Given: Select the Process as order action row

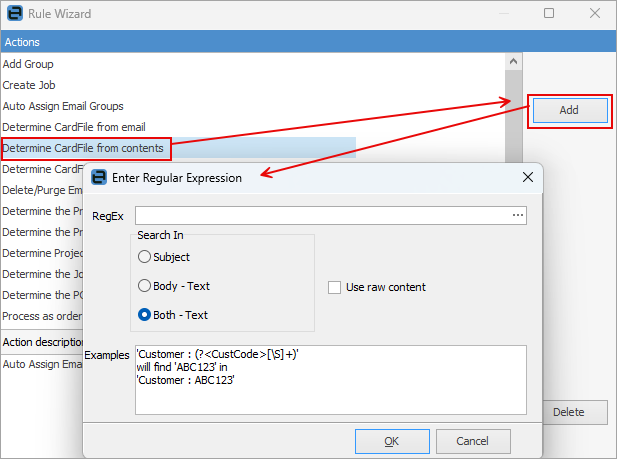Looking at the screenshot, I should pos(42,316).
